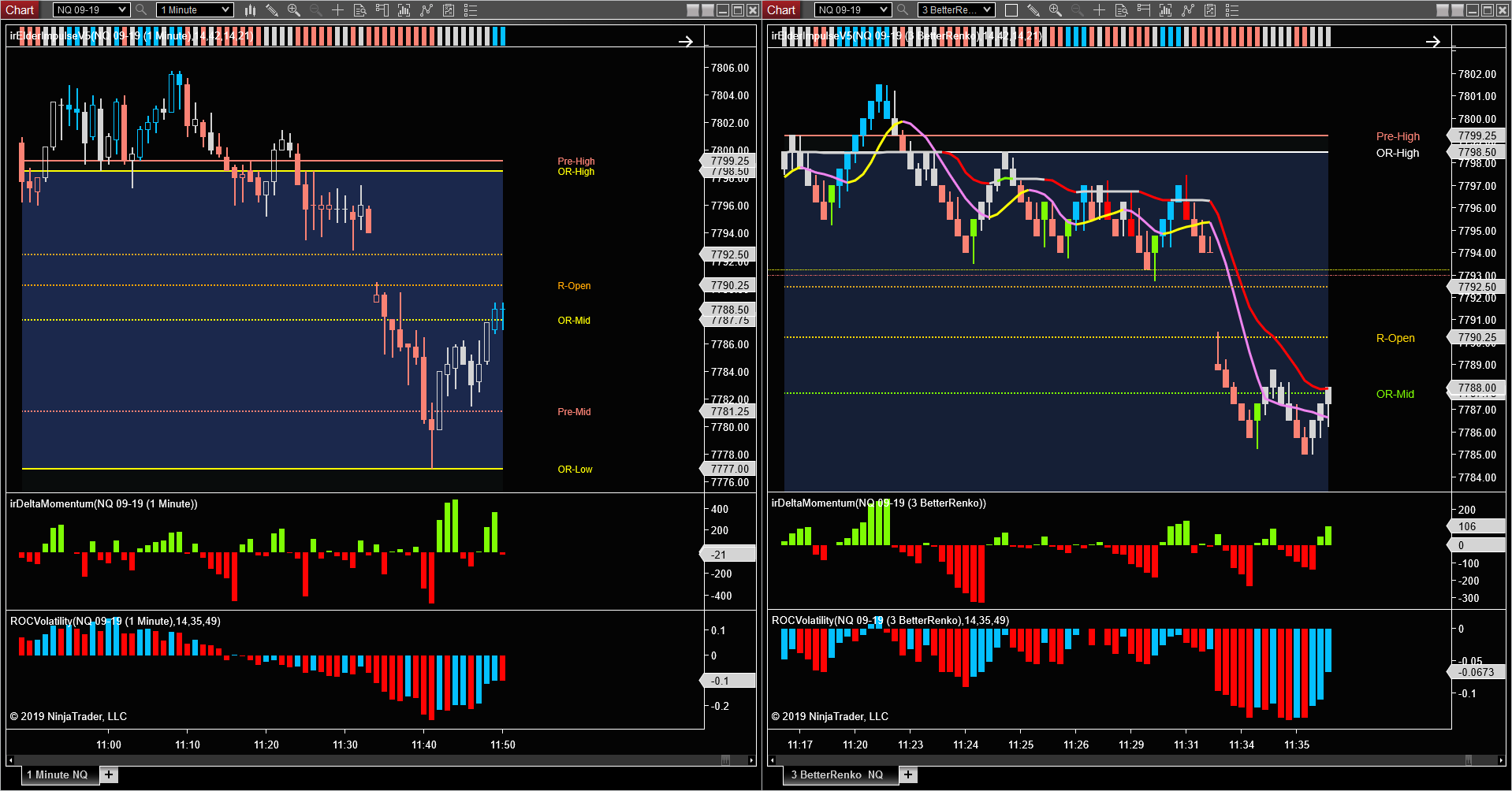This screenshot has width=1512, height=791.
Task: Open instrument search in right BetterRenko chart
Action: 903,10
